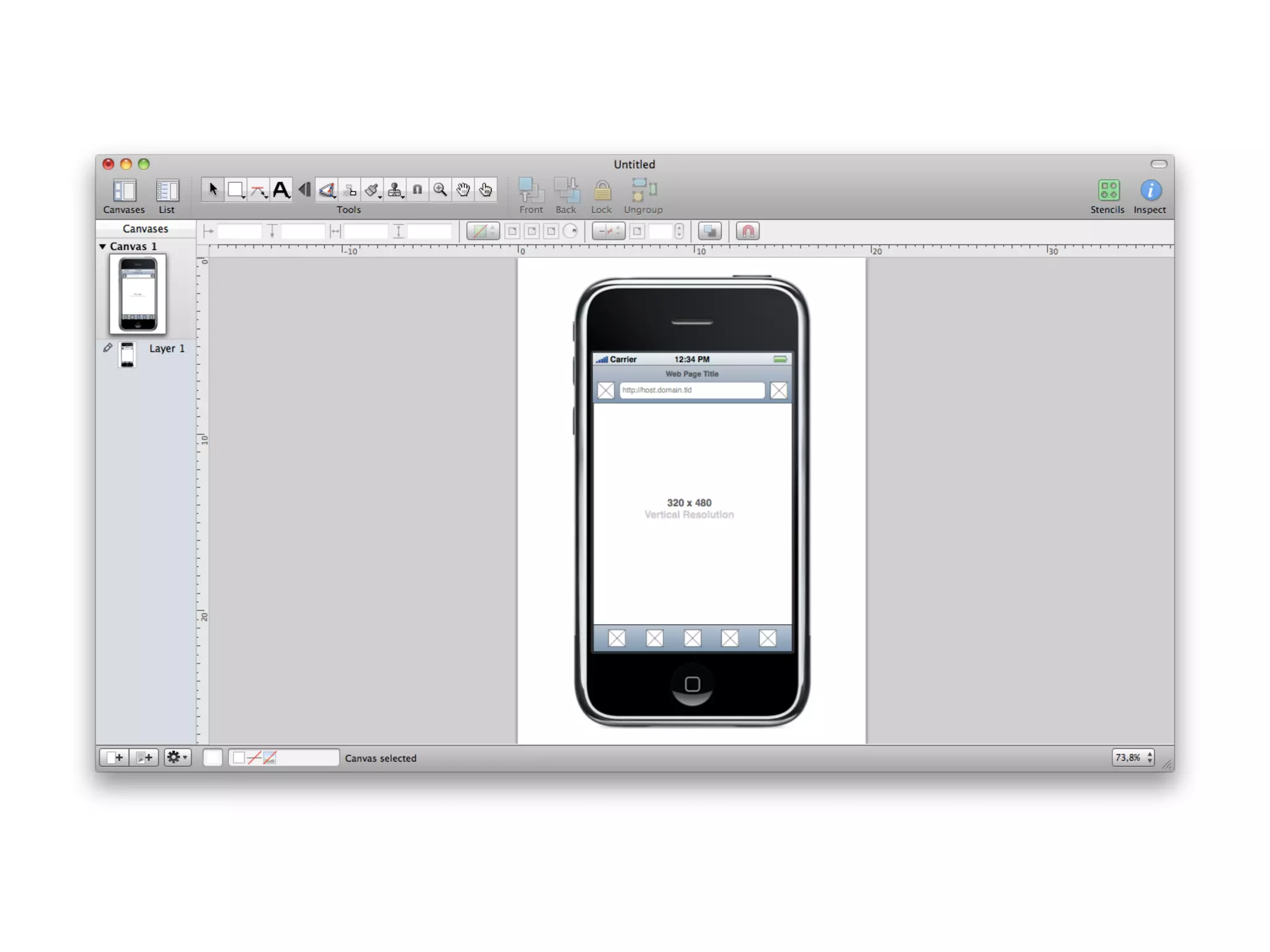The width and height of the screenshot is (1270, 952).
Task: Toggle the List outline view
Action: point(167,196)
